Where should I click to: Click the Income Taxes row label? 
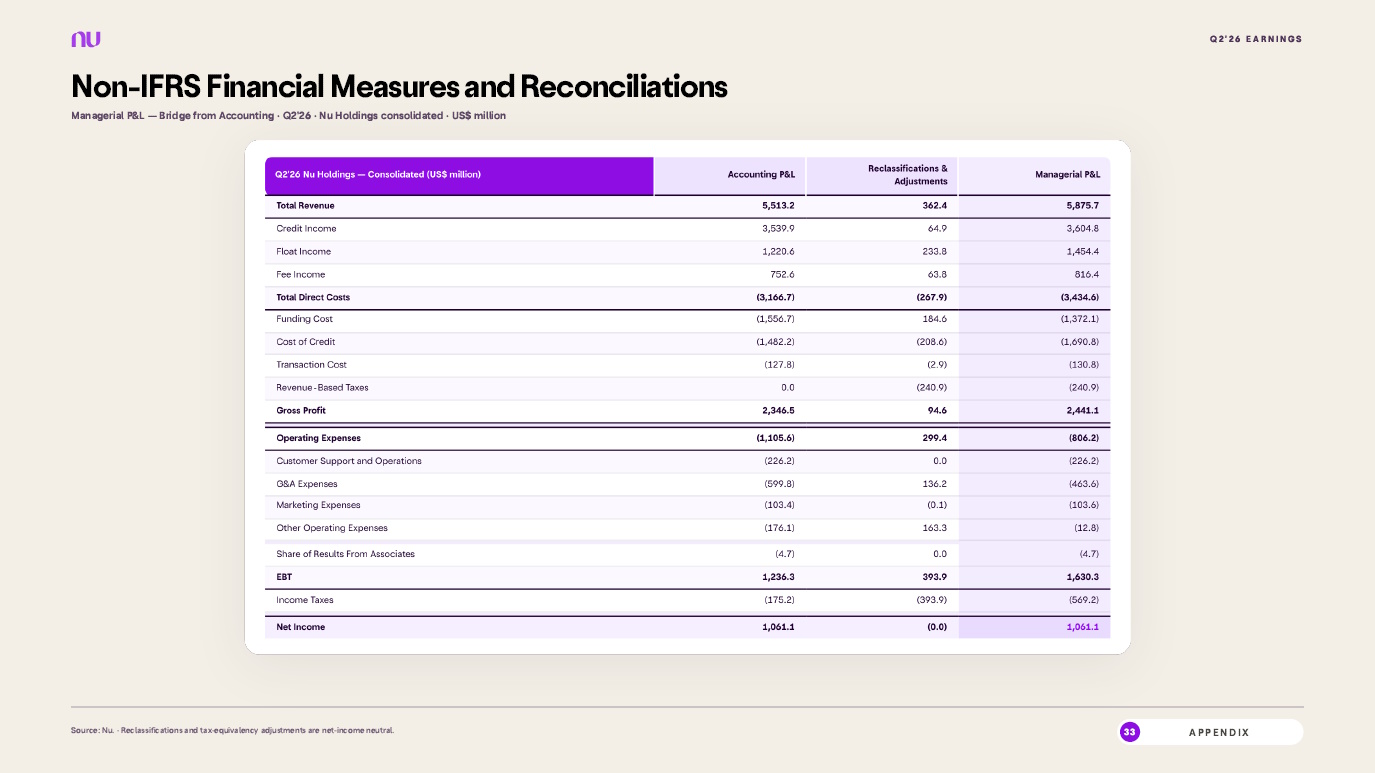click(x=305, y=600)
